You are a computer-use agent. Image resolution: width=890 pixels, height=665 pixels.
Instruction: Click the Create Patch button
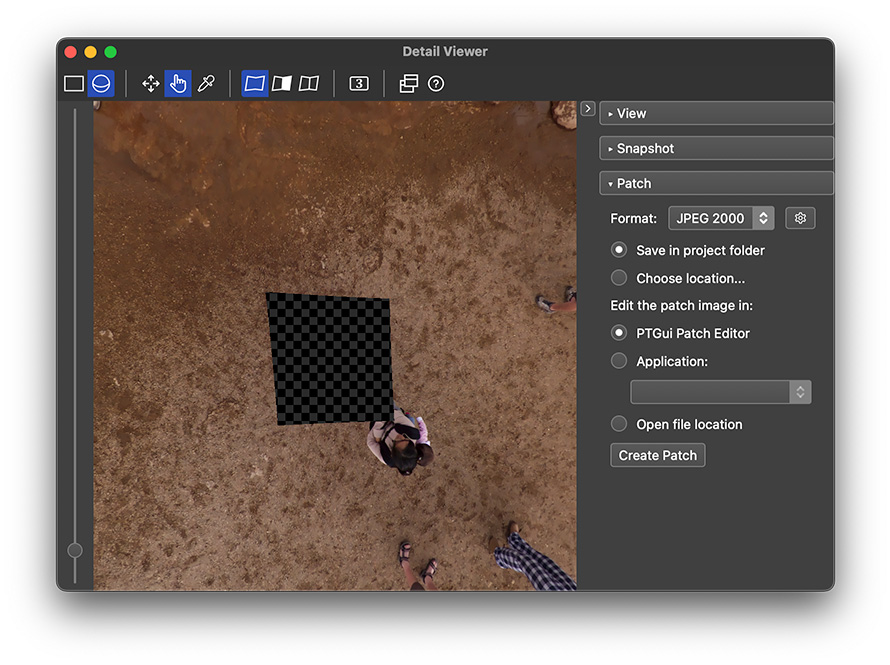658,456
